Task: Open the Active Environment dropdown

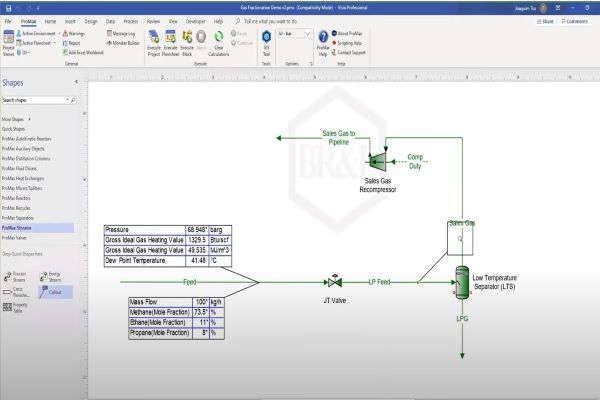Action: [x=42, y=30]
